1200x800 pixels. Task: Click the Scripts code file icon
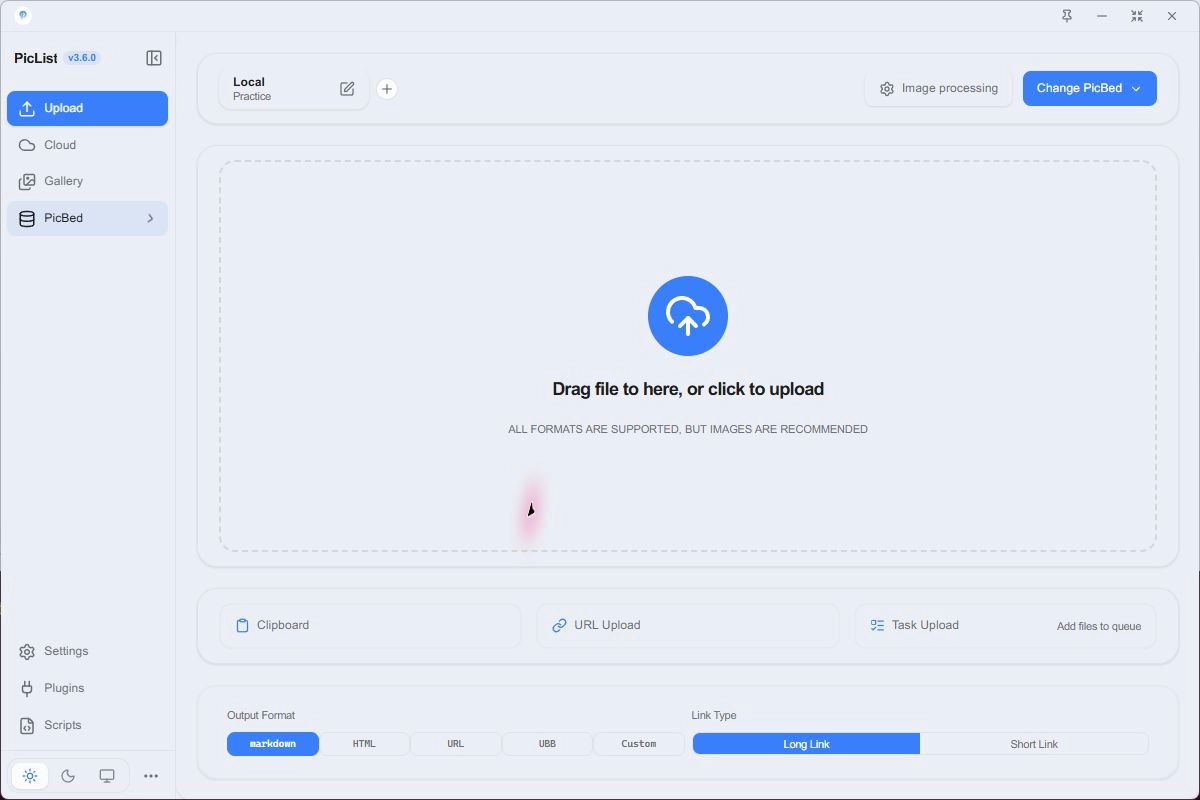click(27, 725)
